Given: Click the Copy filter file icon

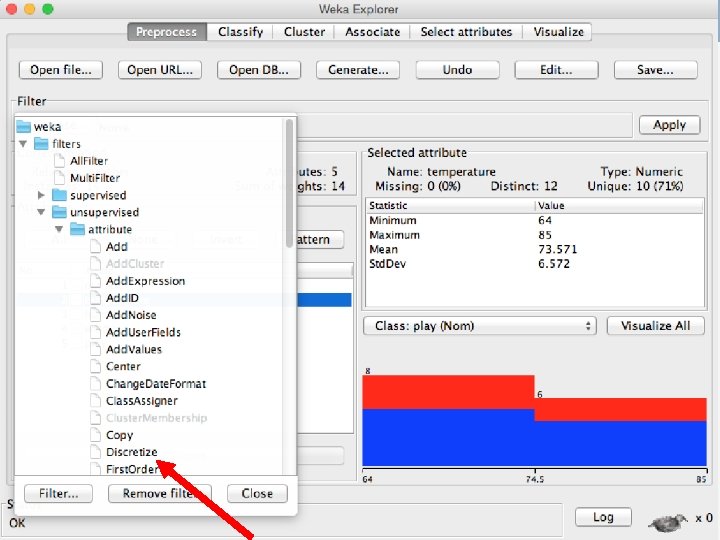Looking at the screenshot, I should pyautogui.click(x=95, y=435).
